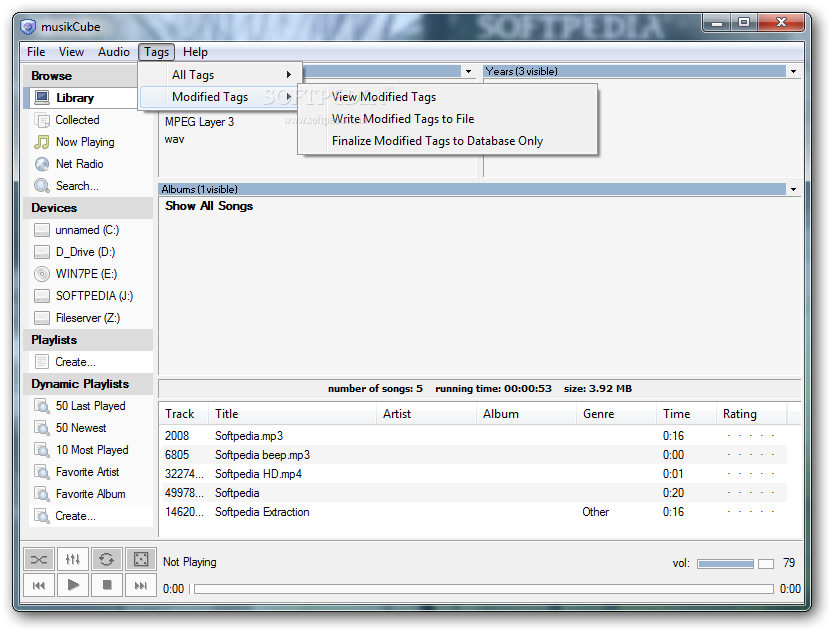832x632 pixels.
Task: Click the musikCube app icon in title bar
Action: click(28, 26)
